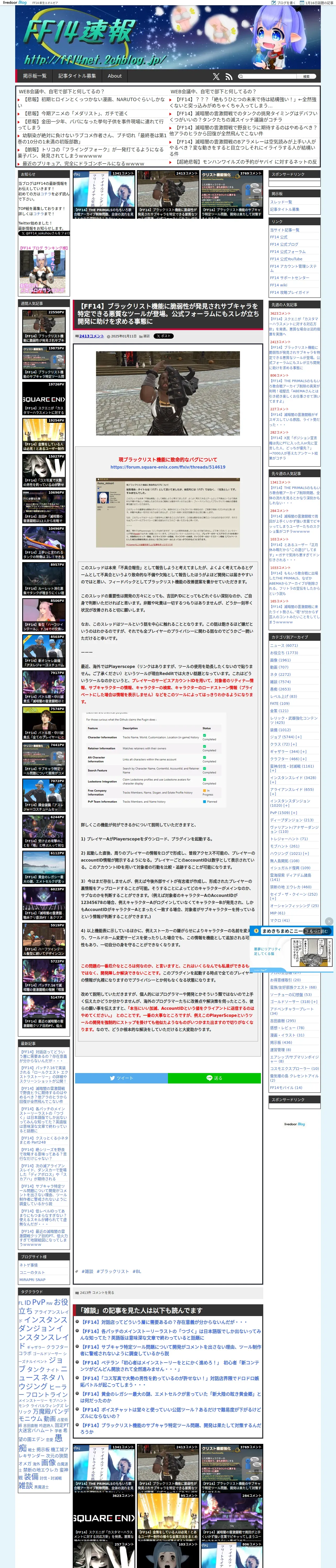Viewport: 336px width, 1568px height.
Task: Open the 金策 (121) category
Action: tap(279, 710)
